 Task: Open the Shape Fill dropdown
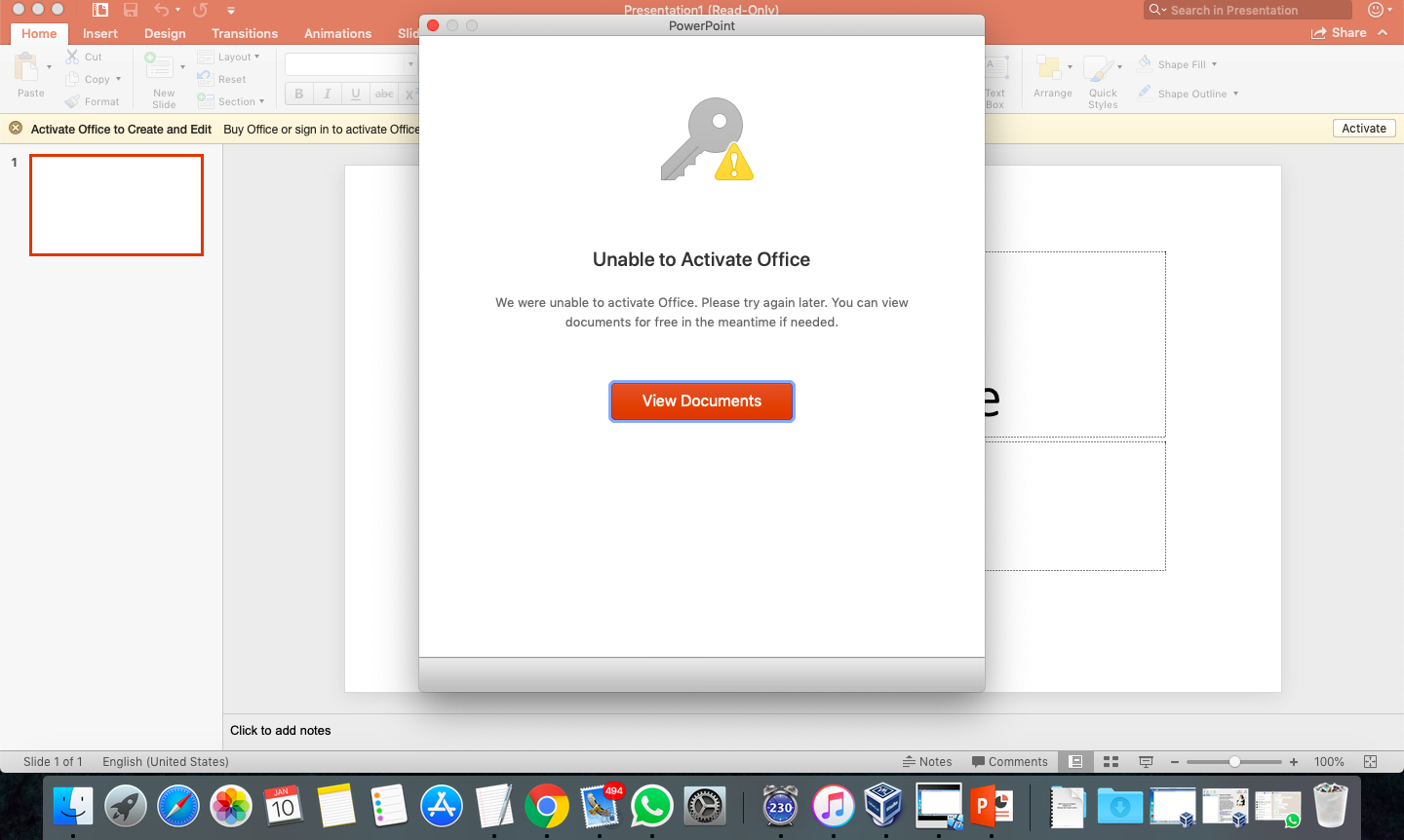(x=1178, y=64)
